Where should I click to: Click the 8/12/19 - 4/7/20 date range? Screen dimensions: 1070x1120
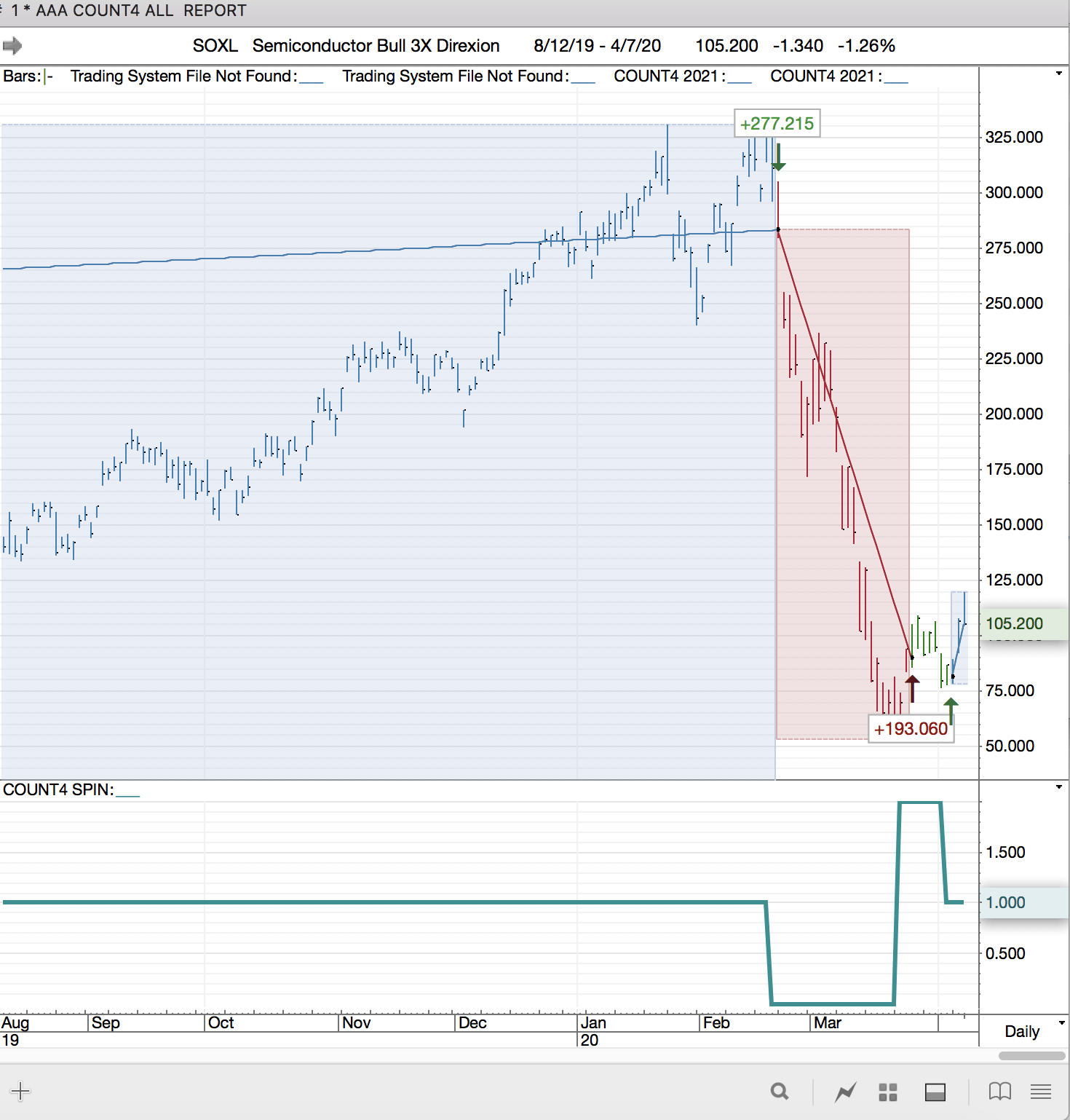tap(598, 46)
